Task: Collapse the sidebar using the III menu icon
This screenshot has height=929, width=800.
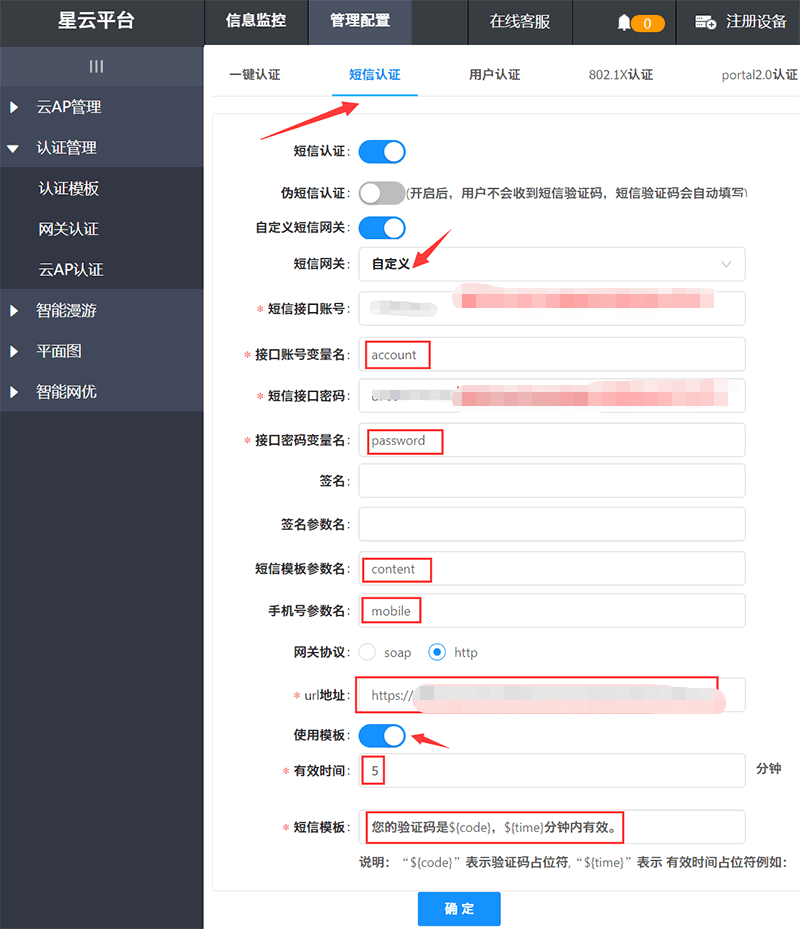Action: [x=97, y=66]
